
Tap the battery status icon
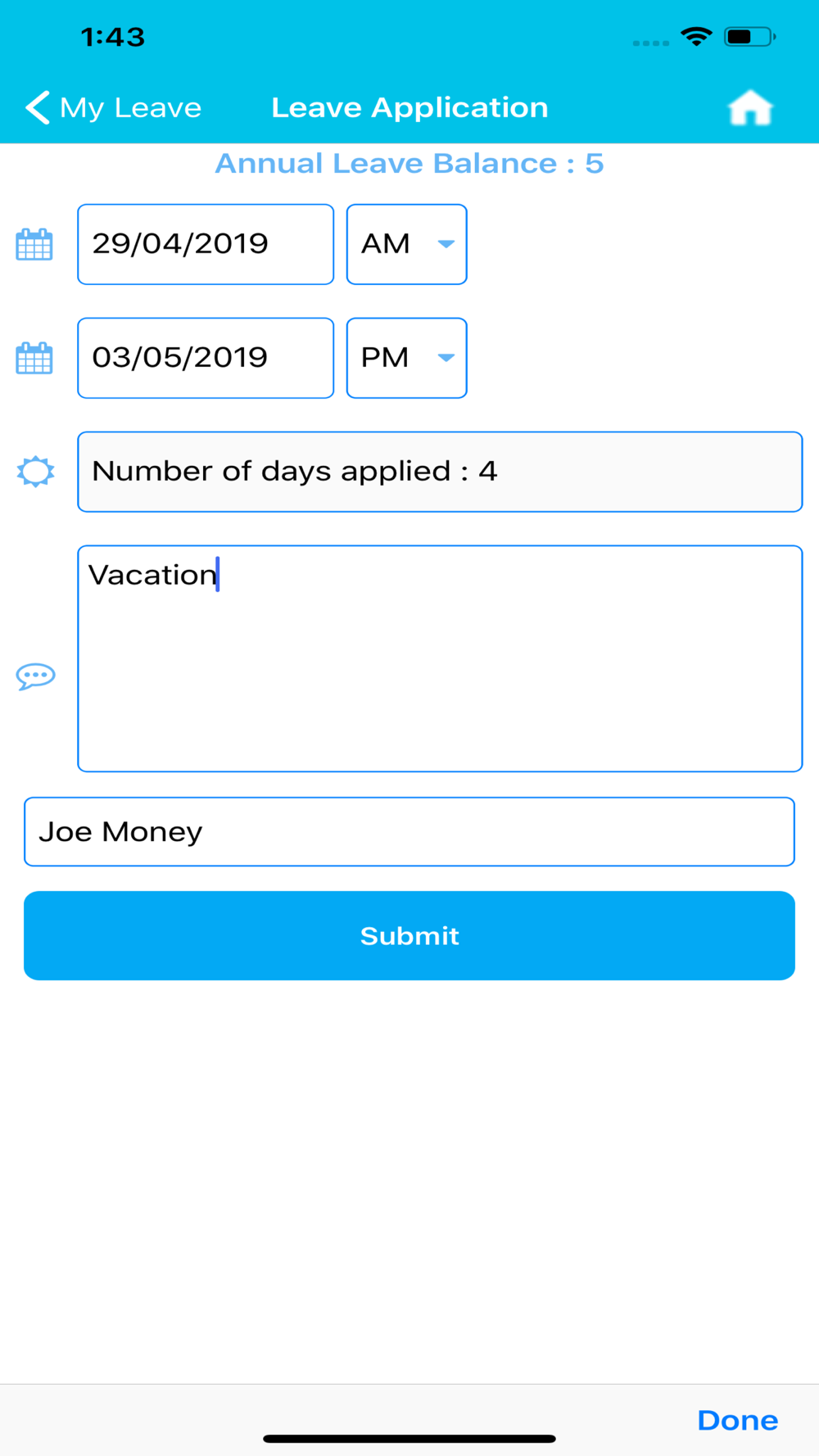click(749, 37)
